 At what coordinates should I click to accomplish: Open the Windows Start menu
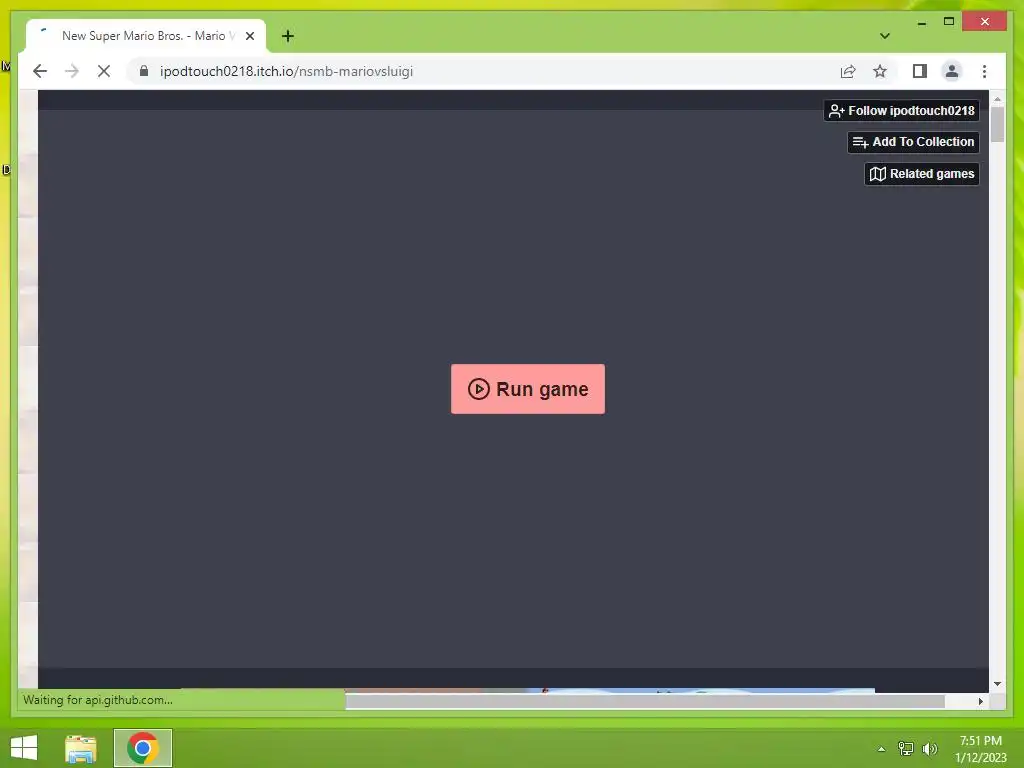coord(24,748)
